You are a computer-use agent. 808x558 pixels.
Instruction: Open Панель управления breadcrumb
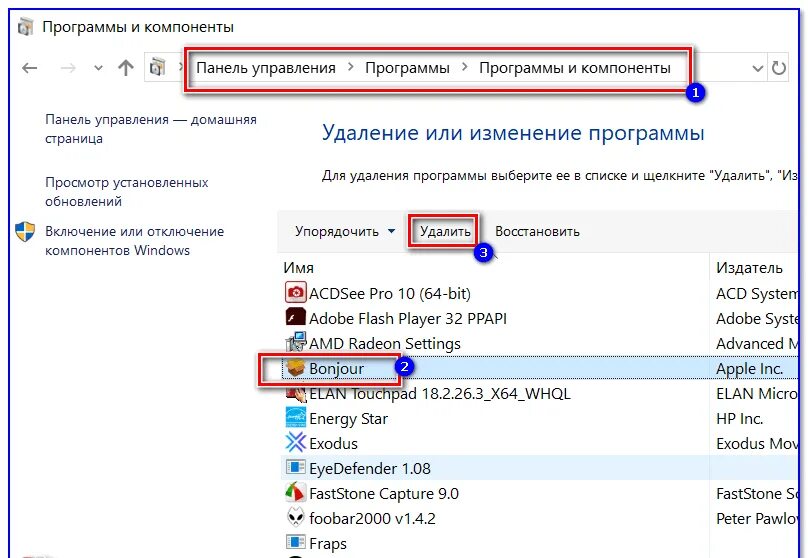point(266,67)
